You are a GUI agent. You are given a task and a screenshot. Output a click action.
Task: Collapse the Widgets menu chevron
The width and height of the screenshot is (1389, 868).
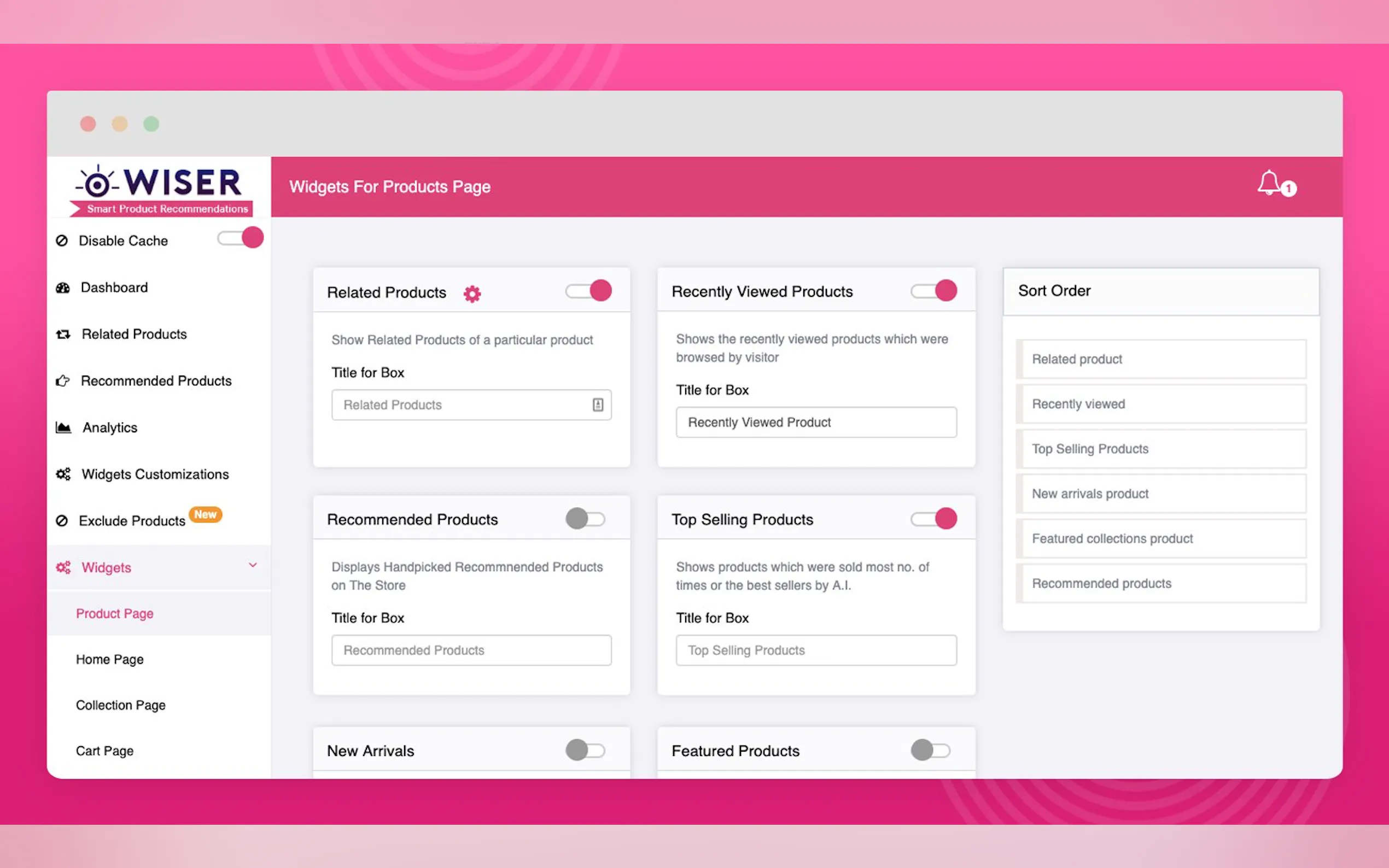(x=253, y=566)
